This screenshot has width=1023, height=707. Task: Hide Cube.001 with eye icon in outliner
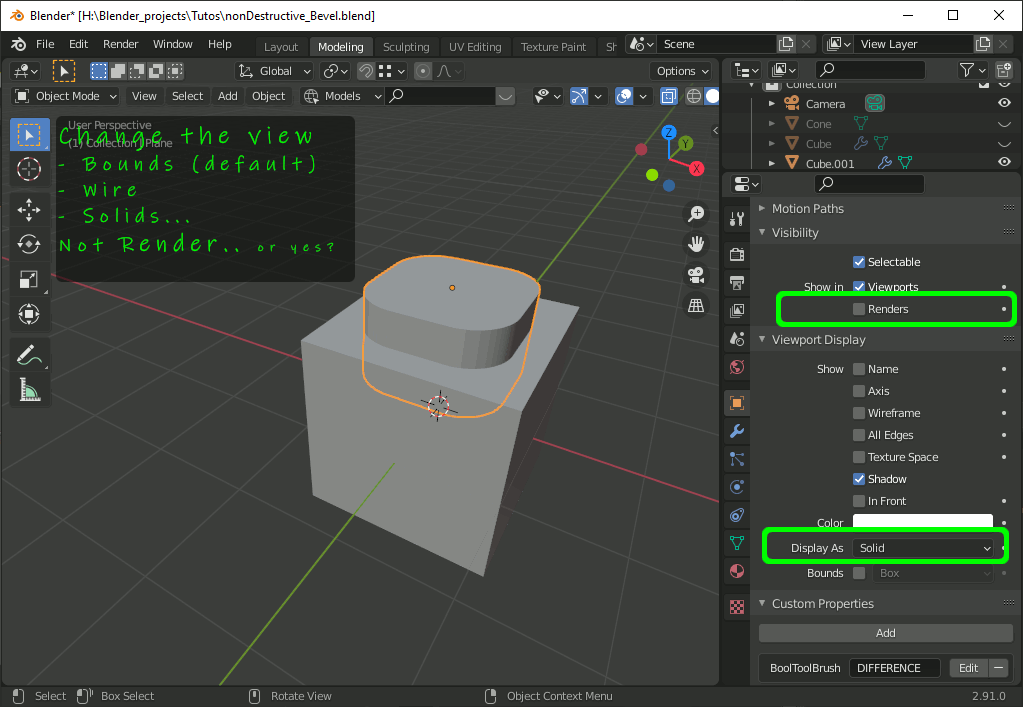(1004, 162)
